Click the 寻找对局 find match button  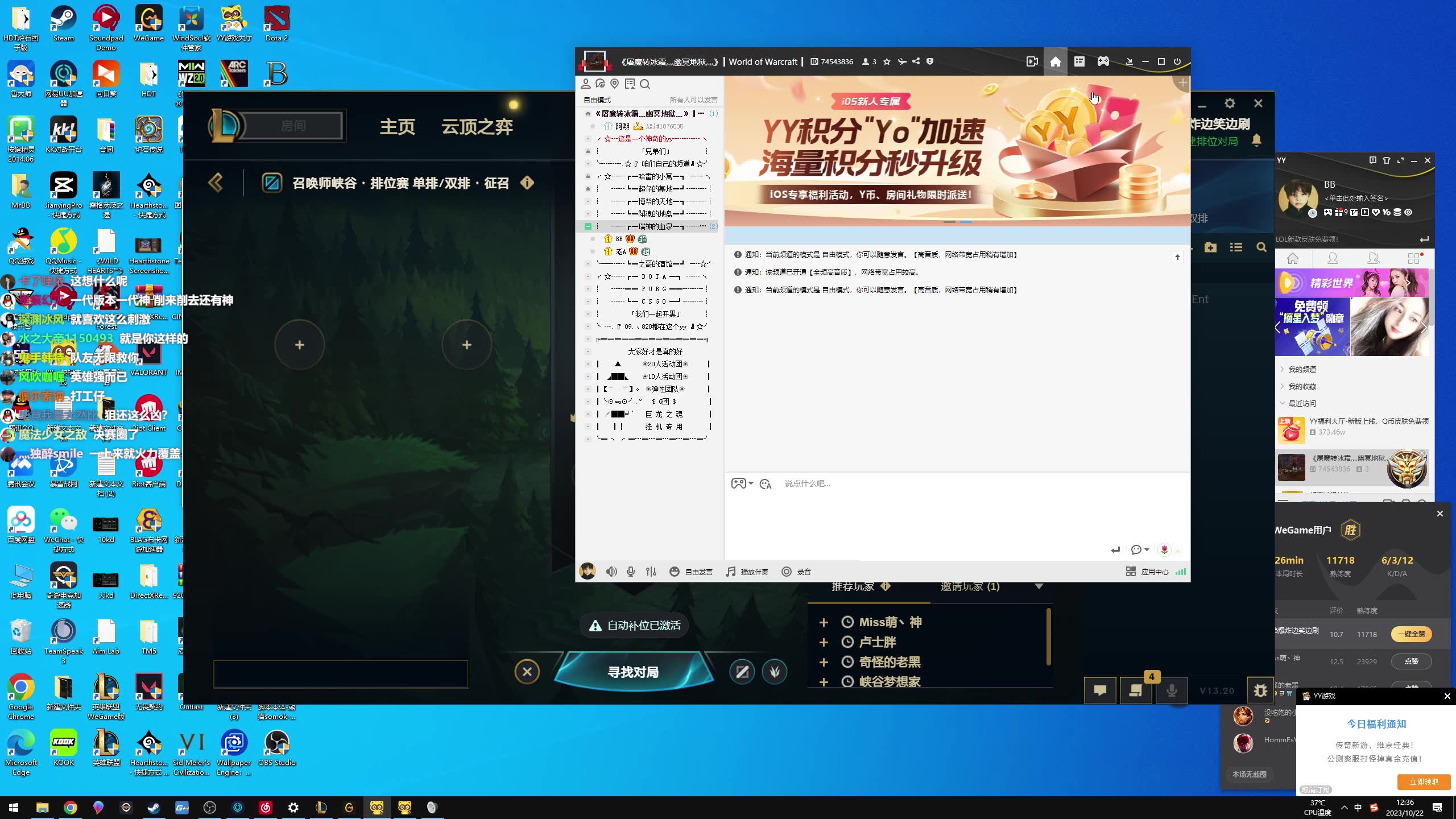633,672
